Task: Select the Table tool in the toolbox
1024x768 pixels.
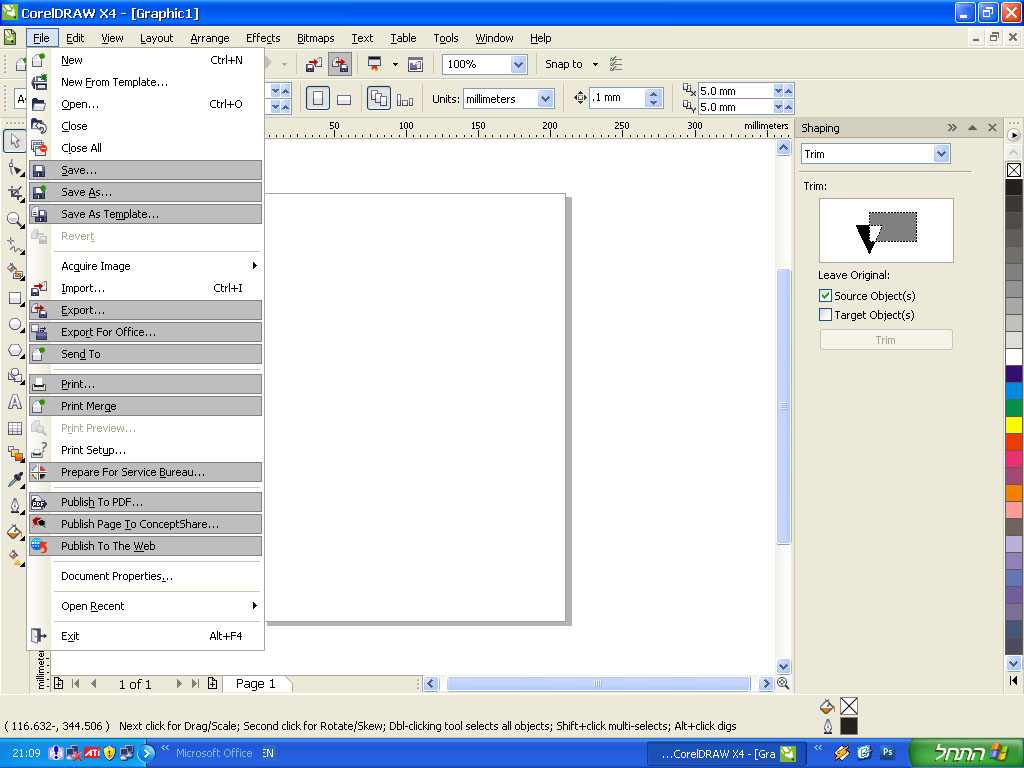Action: pos(15,428)
